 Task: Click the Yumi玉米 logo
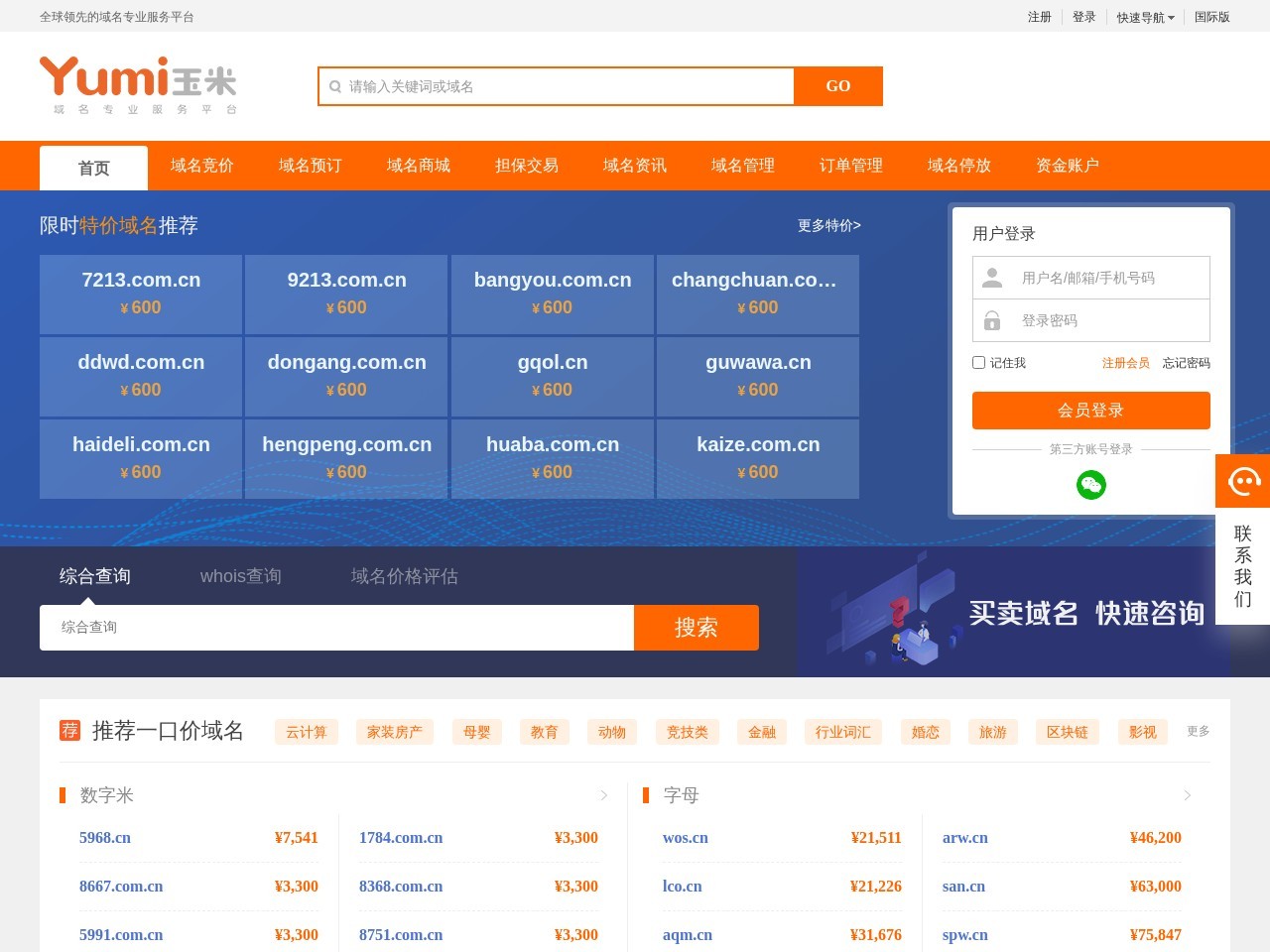(x=137, y=82)
